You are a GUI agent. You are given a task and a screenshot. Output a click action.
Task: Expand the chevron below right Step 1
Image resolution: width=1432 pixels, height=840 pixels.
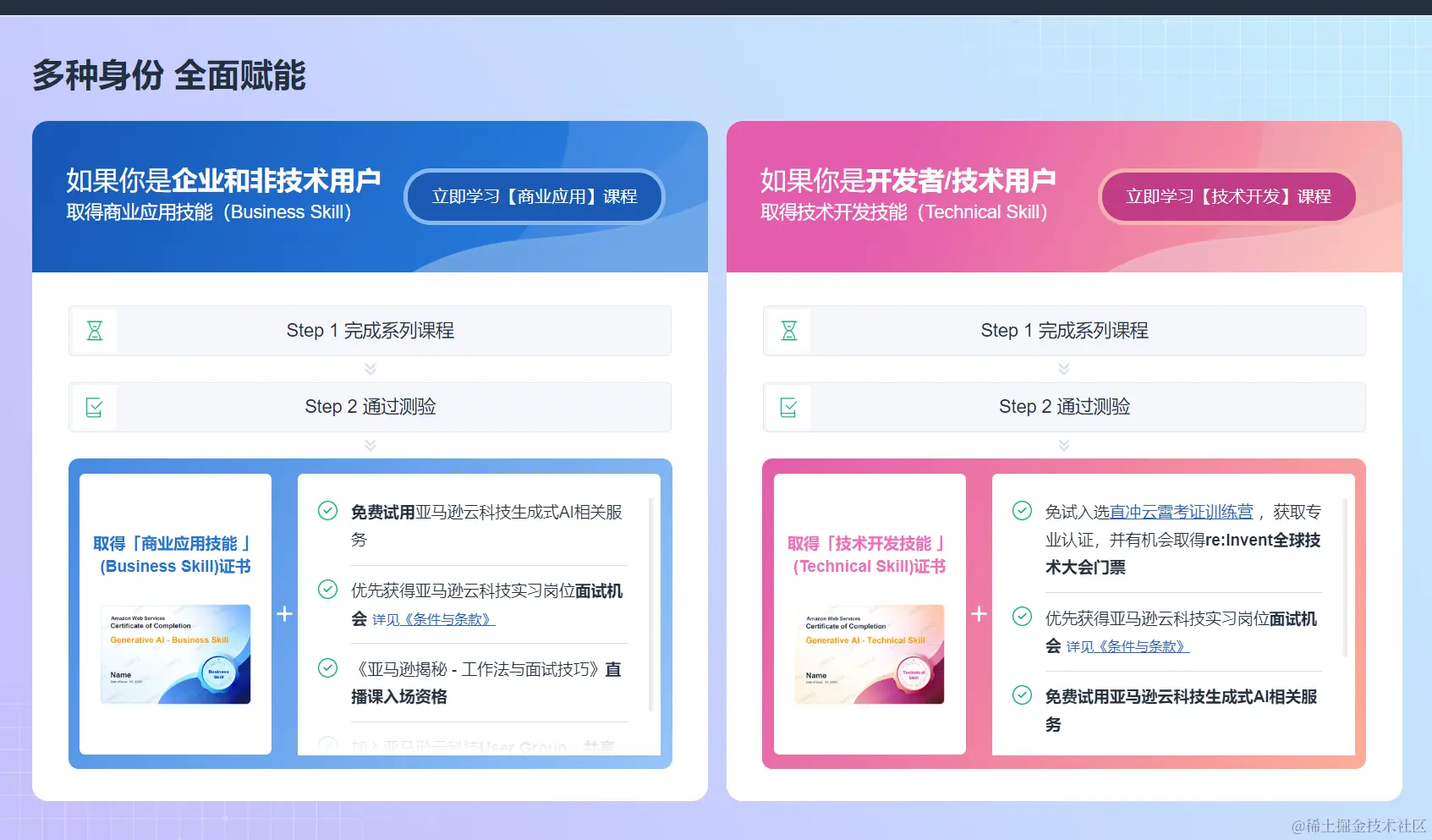(x=1063, y=369)
